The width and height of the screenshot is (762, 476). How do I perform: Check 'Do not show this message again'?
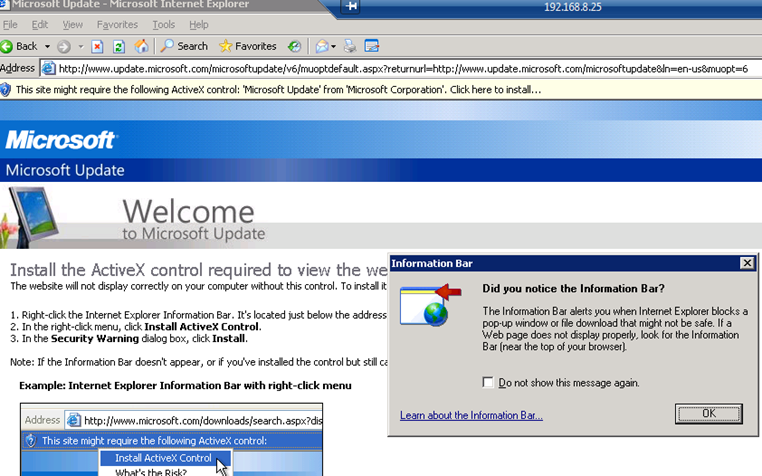[x=488, y=382]
